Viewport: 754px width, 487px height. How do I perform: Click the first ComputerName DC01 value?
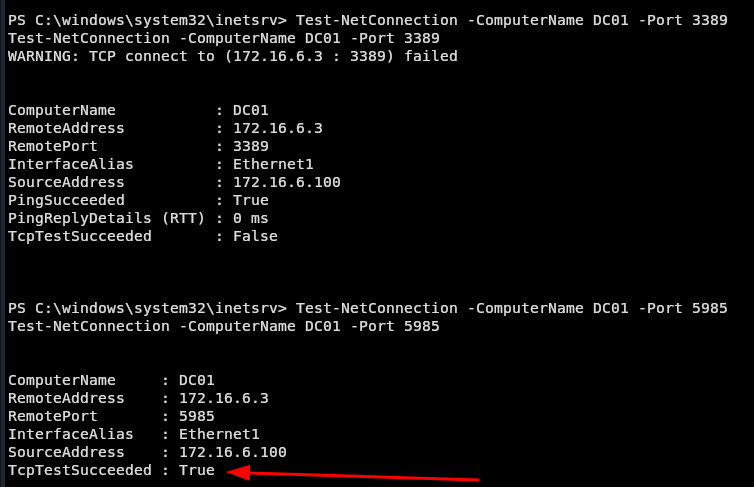[x=251, y=110]
